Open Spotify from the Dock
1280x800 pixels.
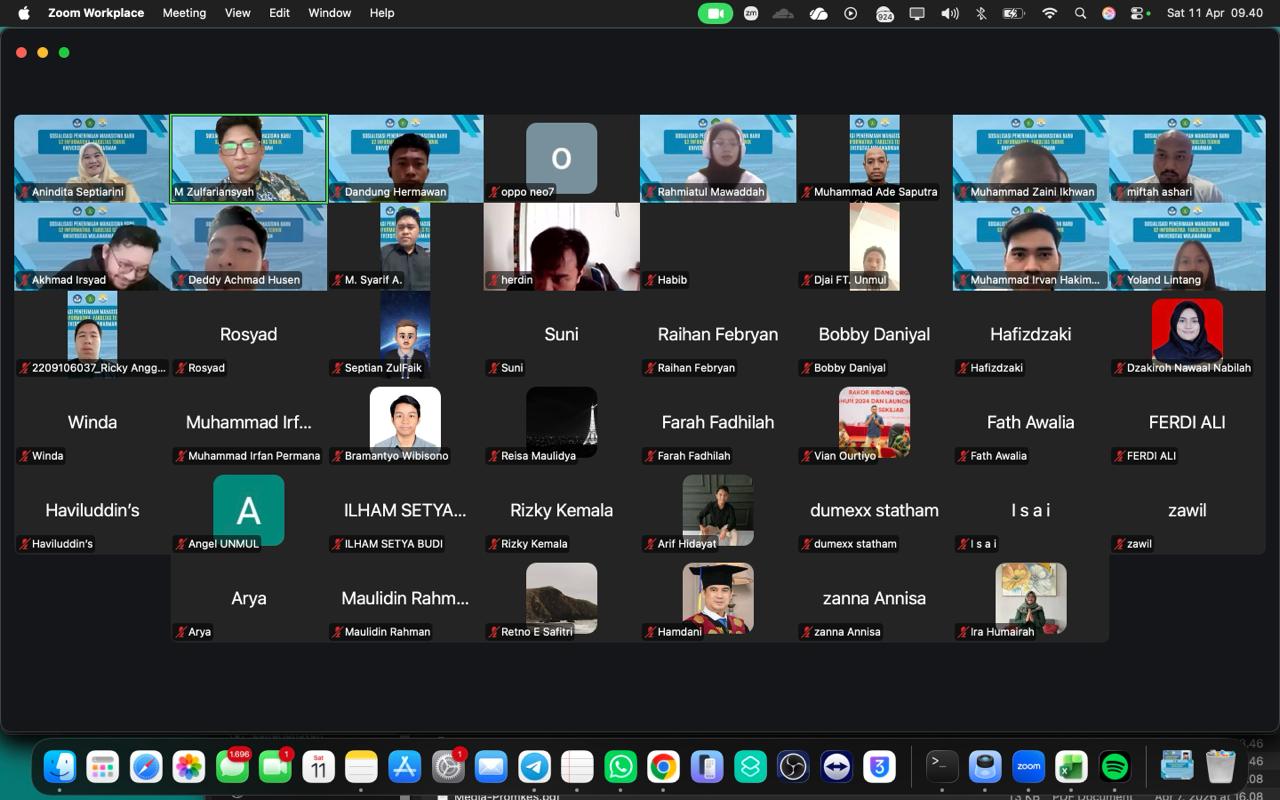point(1114,767)
